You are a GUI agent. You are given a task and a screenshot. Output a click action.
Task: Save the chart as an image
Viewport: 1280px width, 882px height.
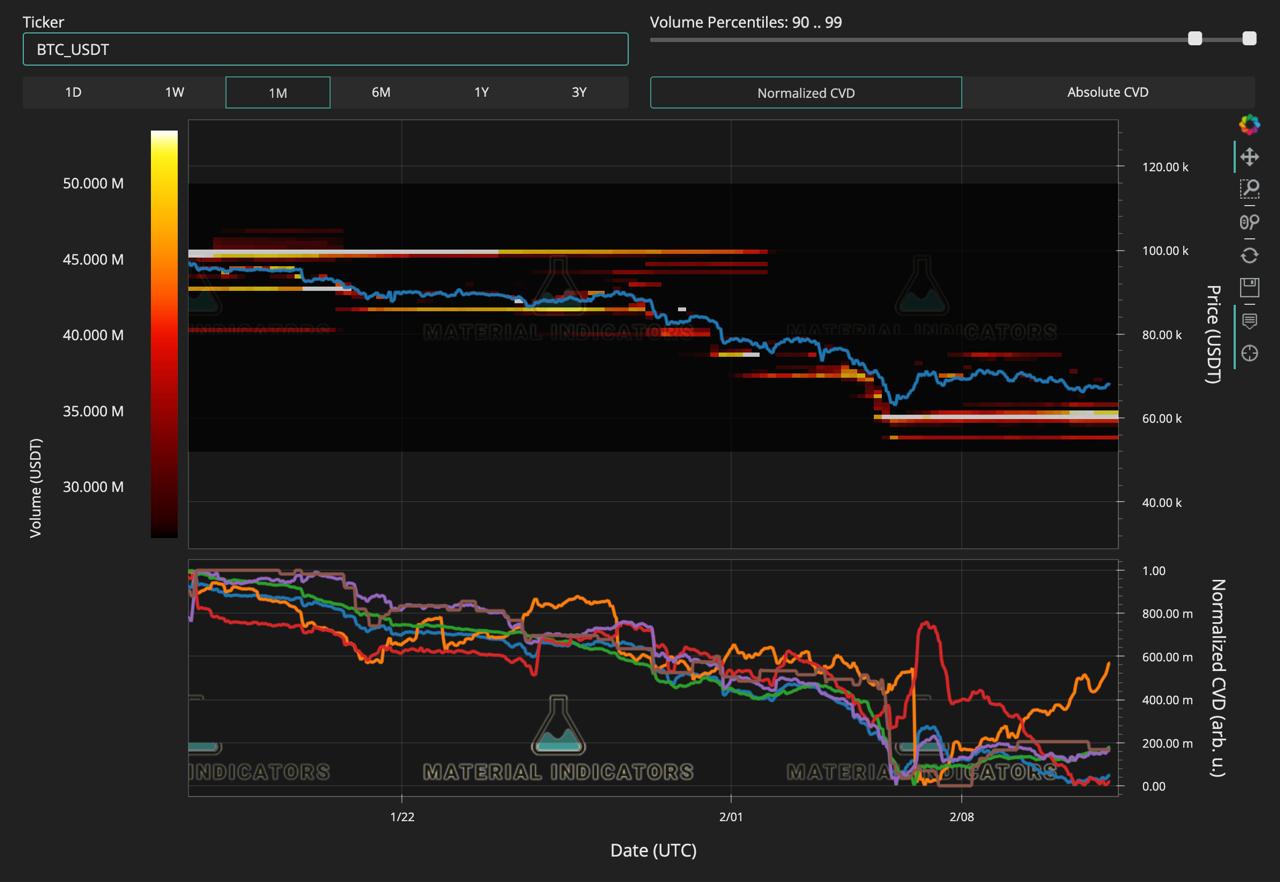click(1249, 288)
